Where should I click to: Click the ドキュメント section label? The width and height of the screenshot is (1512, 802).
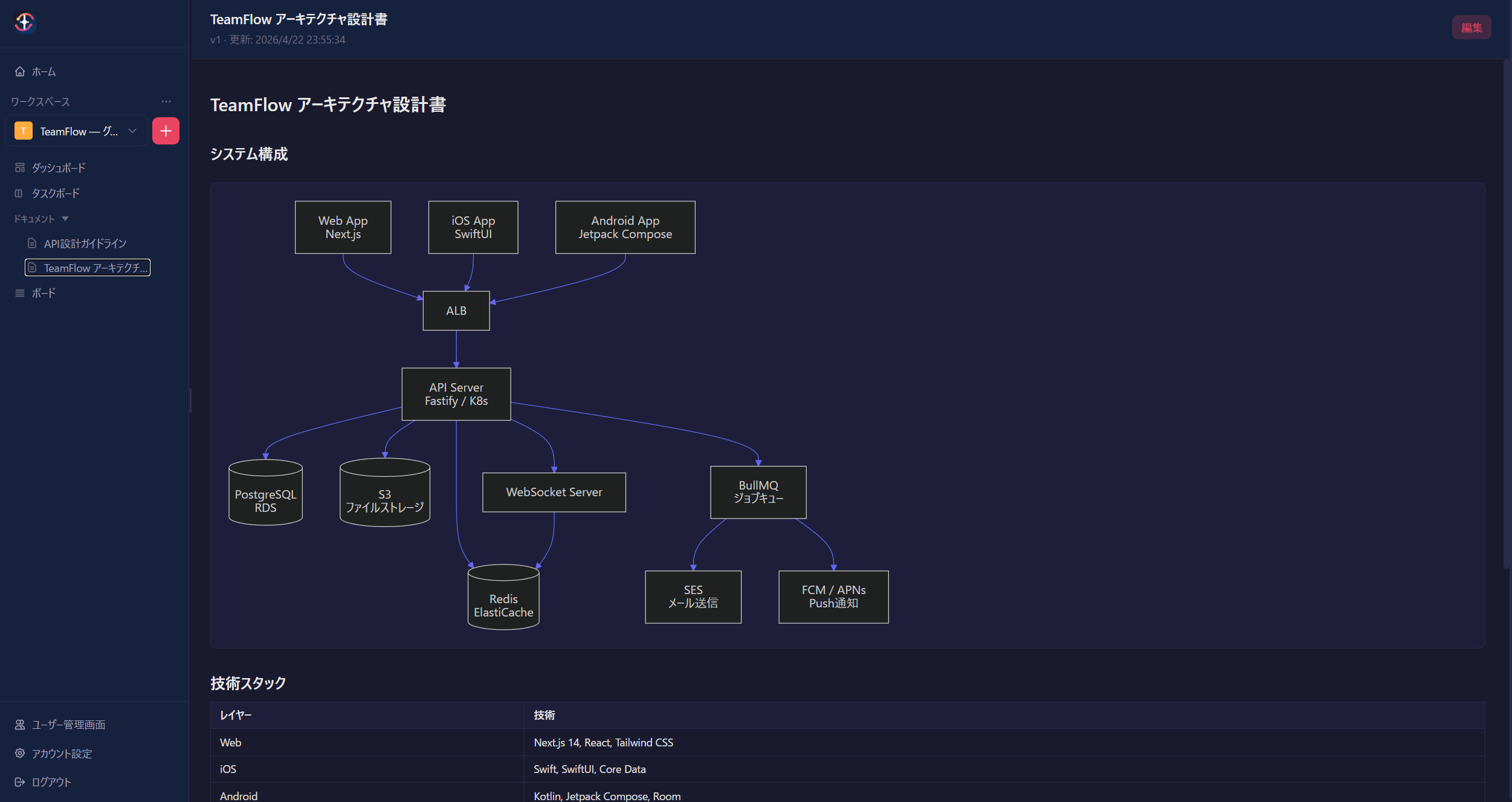coord(34,219)
